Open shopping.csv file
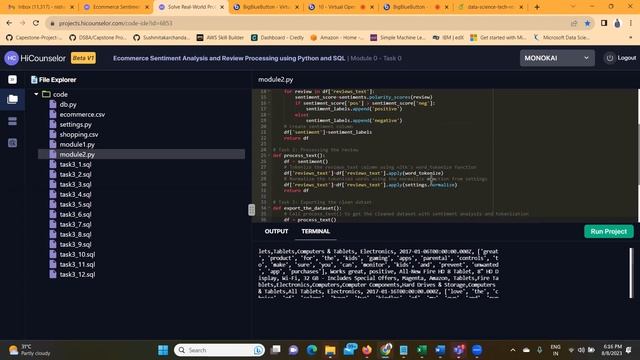The image size is (640, 360). 79,134
